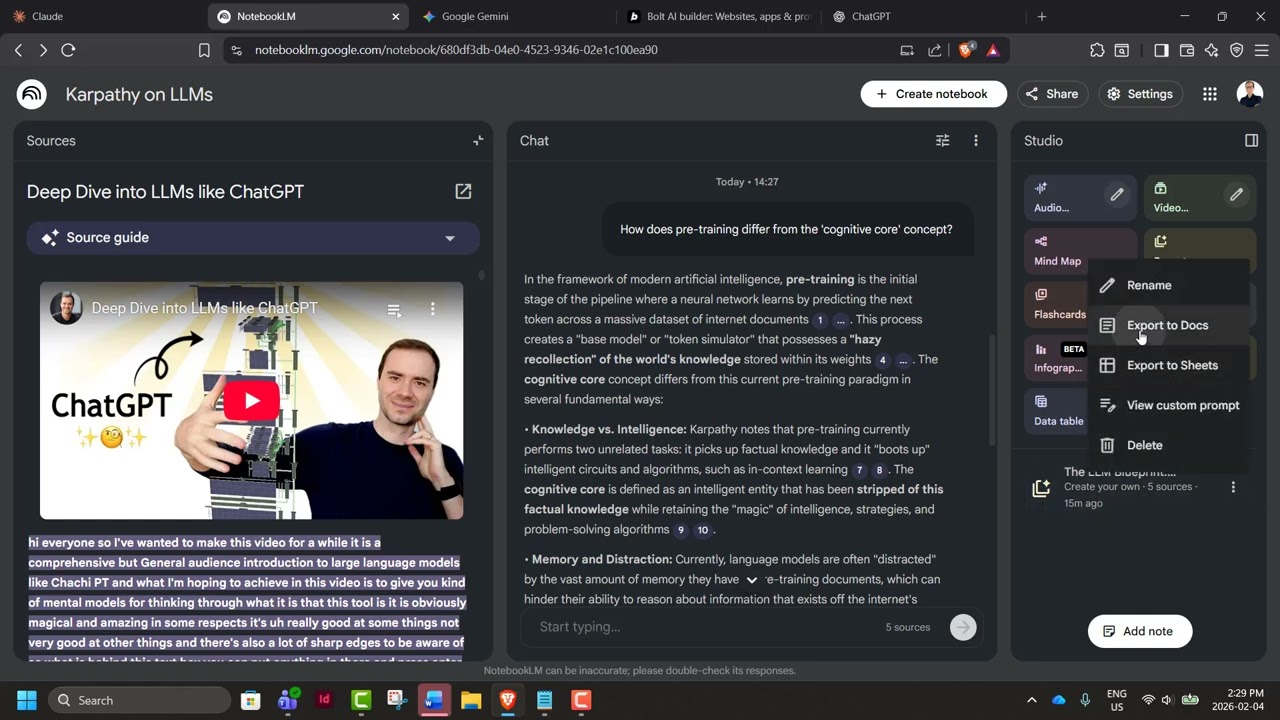Open the Google account avatar
The width and height of the screenshot is (1280, 720).
tap(1250, 94)
